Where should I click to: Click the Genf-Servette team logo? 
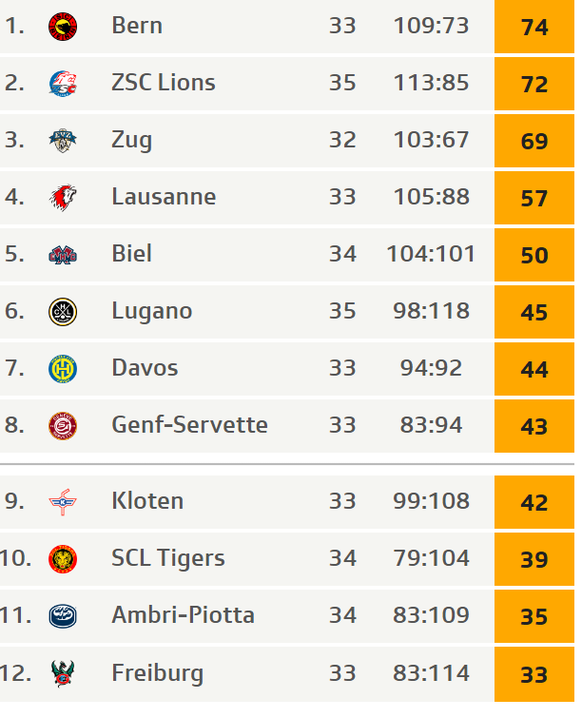(x=63, y=426)
